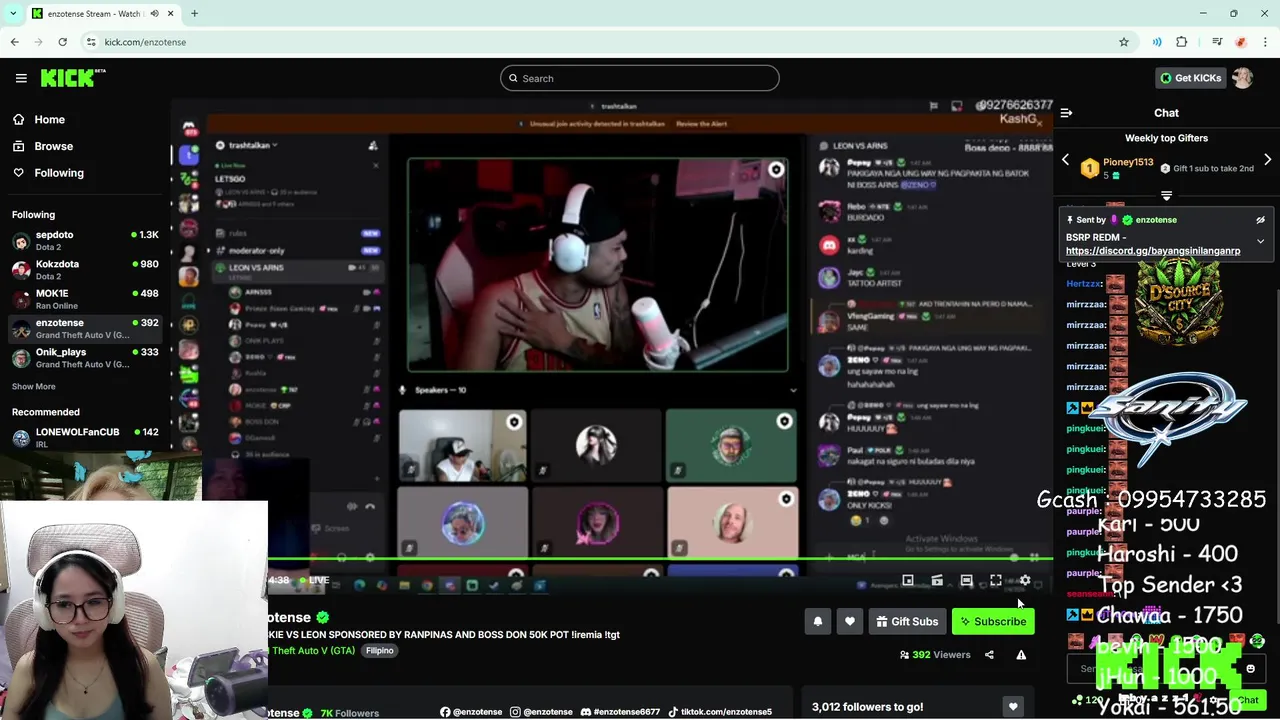Report the stream with warning icon
Screen dimensions: 1280x720
pyautogui.click(x=1021, y=655)
